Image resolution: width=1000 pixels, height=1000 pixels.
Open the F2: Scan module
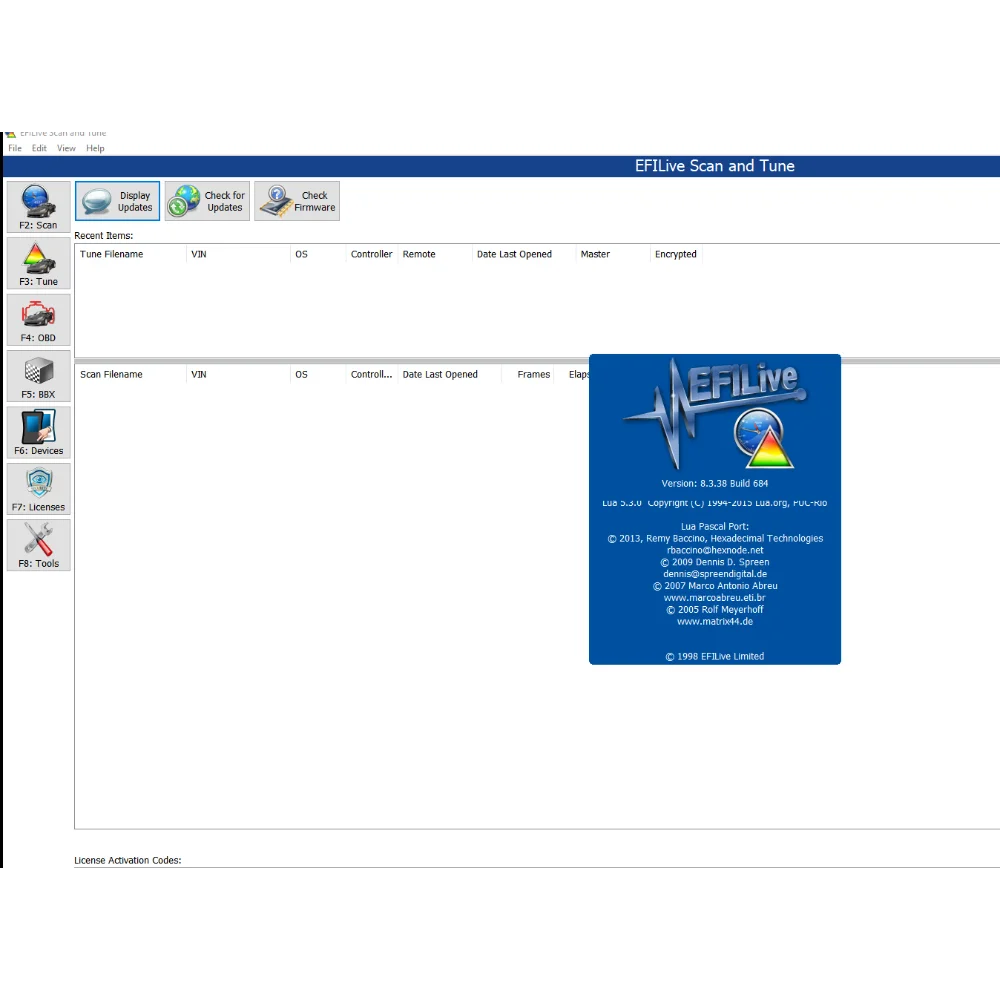click(x=37, y=206)
